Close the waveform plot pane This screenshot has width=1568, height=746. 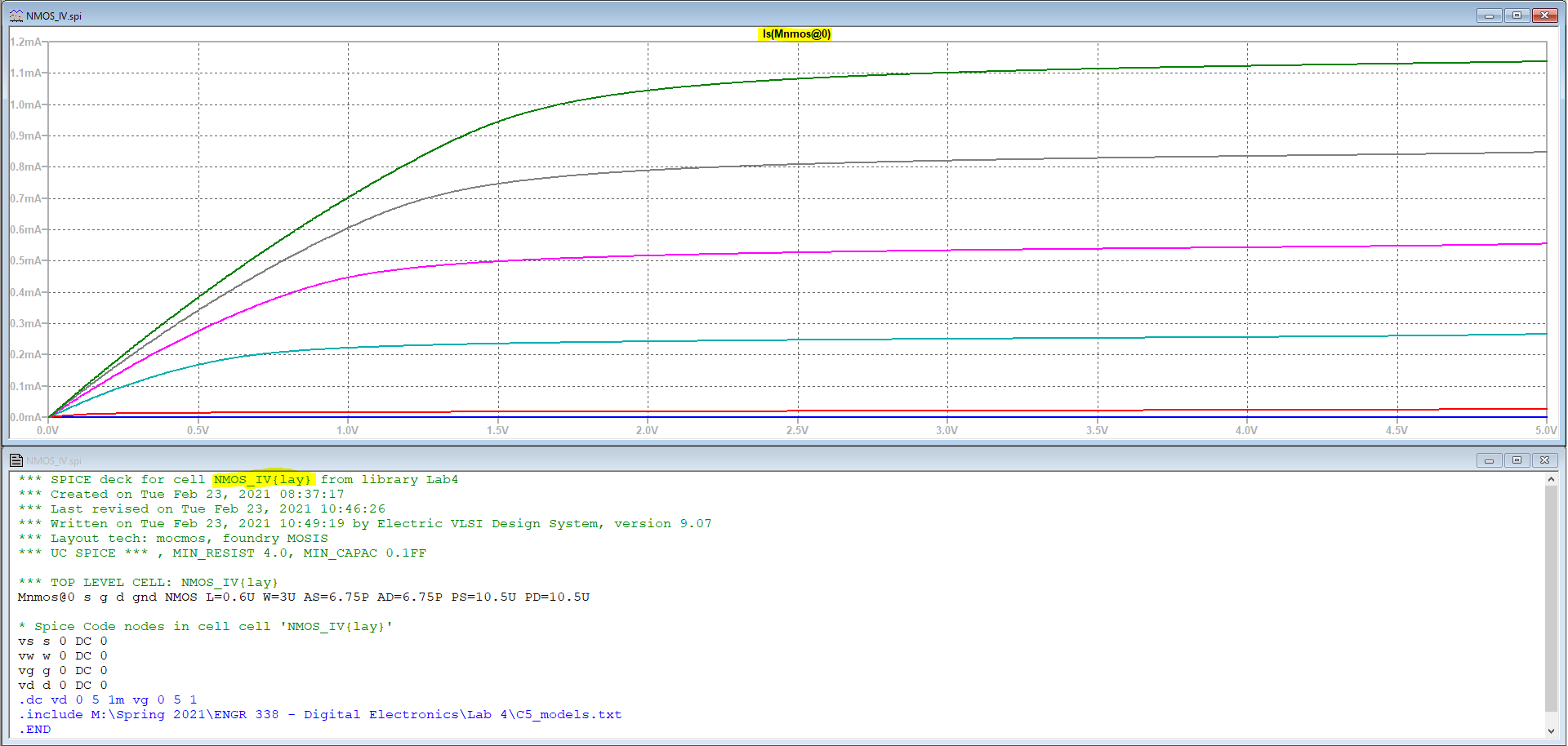(x=1544, y=16)
